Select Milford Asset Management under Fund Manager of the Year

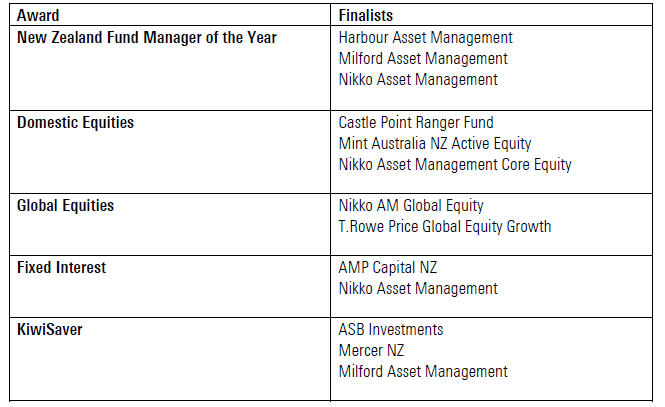click(423, 59)
